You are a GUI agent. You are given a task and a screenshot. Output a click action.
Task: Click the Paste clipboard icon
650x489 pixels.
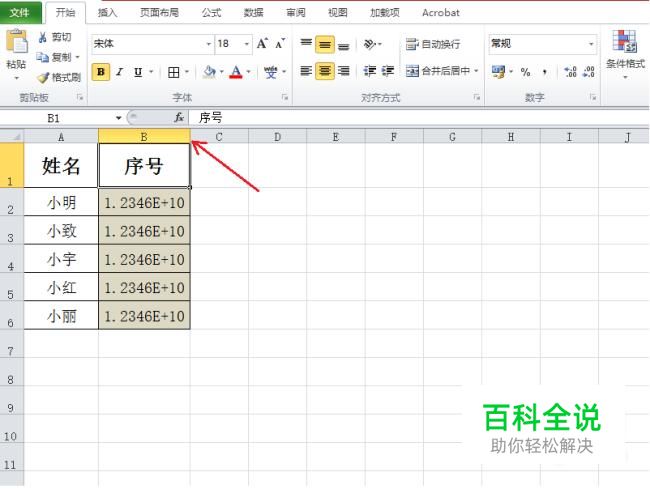(16, 42)
